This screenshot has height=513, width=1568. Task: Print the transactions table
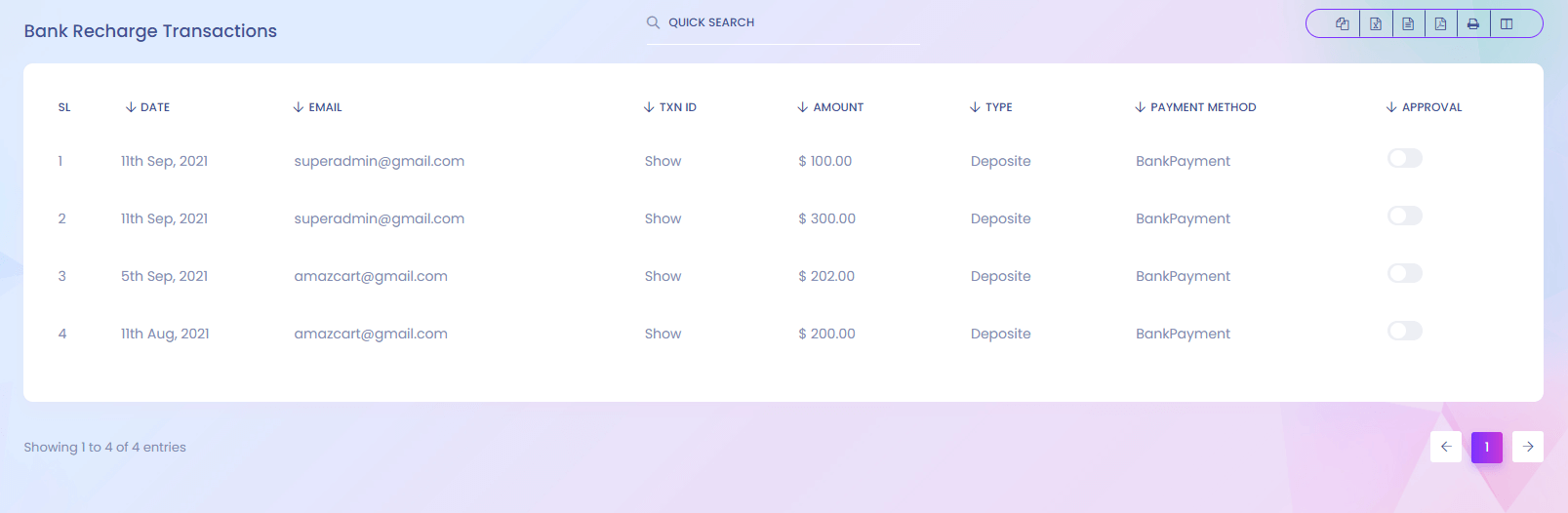(1473, 24)
